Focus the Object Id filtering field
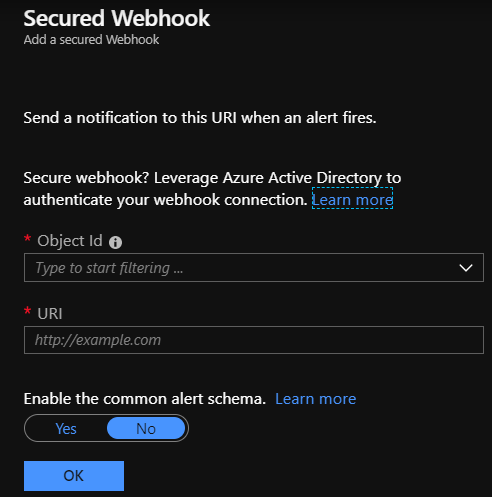 pos(254,268)
